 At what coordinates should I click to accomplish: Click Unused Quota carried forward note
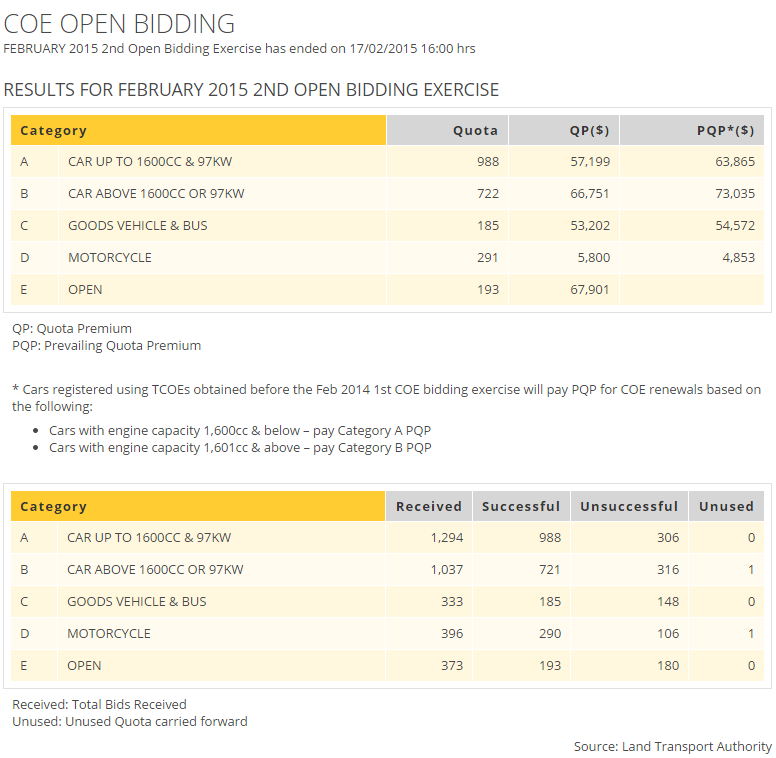point(130,721)
